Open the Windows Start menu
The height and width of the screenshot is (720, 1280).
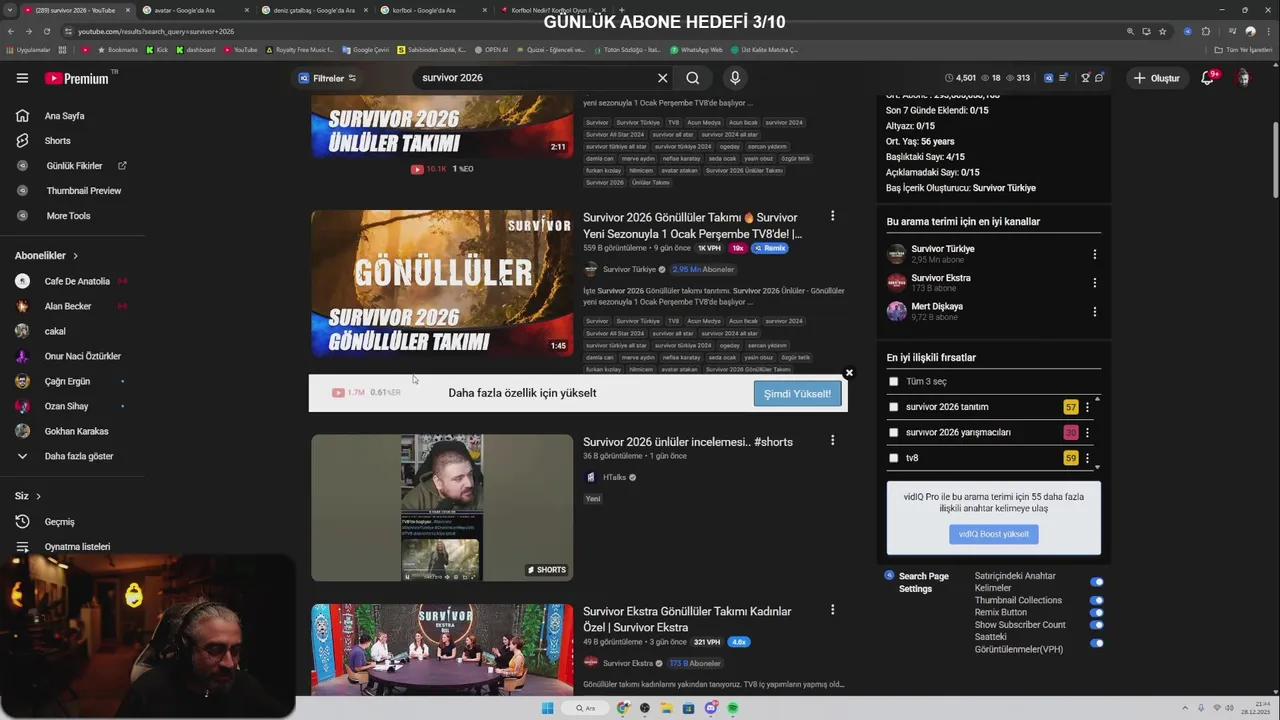tap(547, 708)
